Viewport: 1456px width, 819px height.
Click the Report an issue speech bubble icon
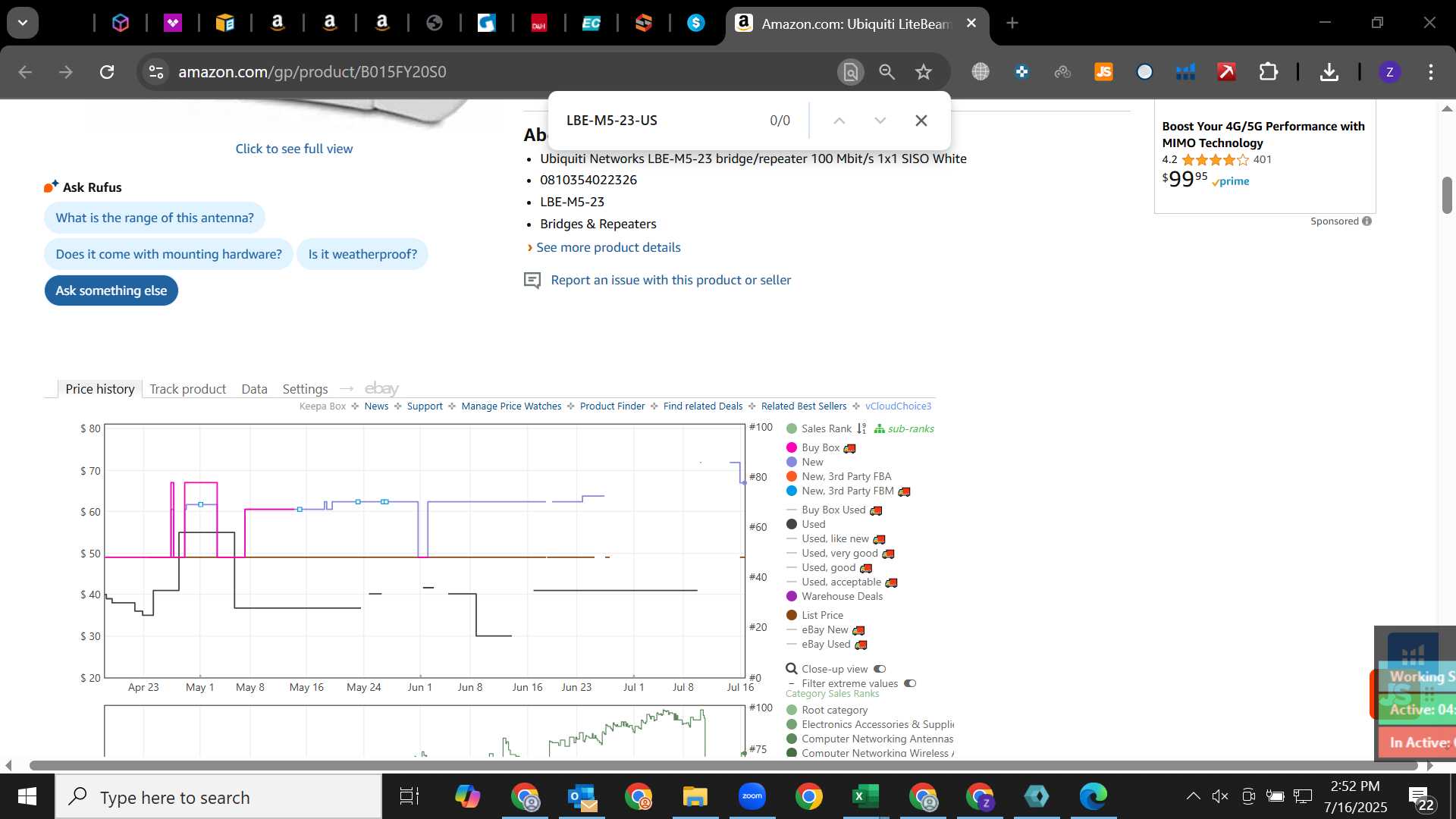click(x=532, y=281)
